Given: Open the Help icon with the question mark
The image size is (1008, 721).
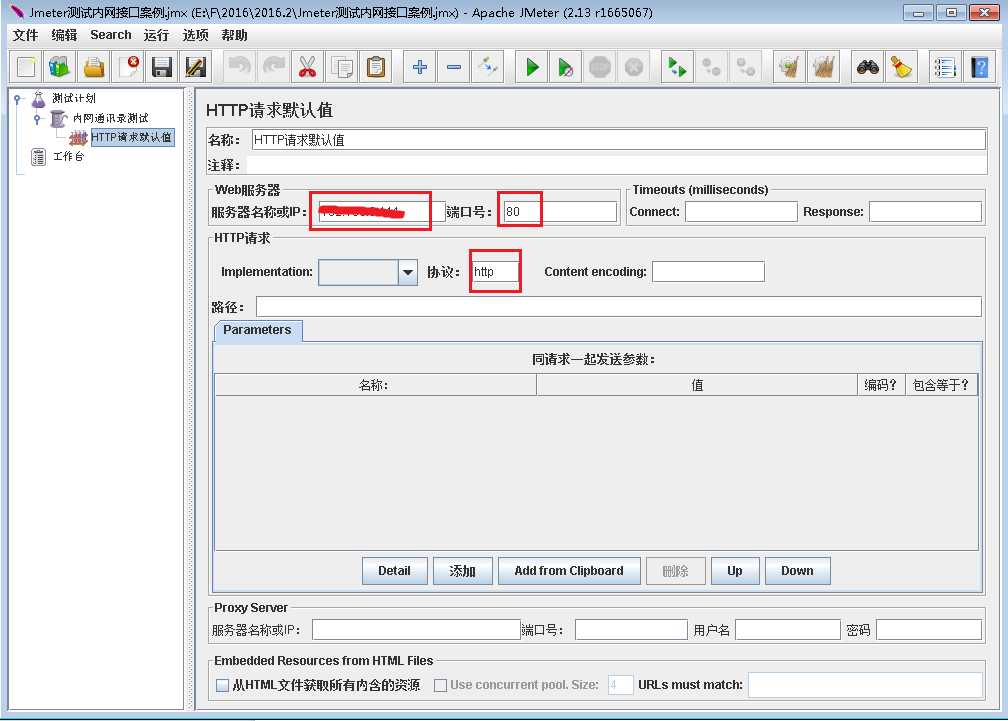Looking at the screenshot, I should [980, 66].
